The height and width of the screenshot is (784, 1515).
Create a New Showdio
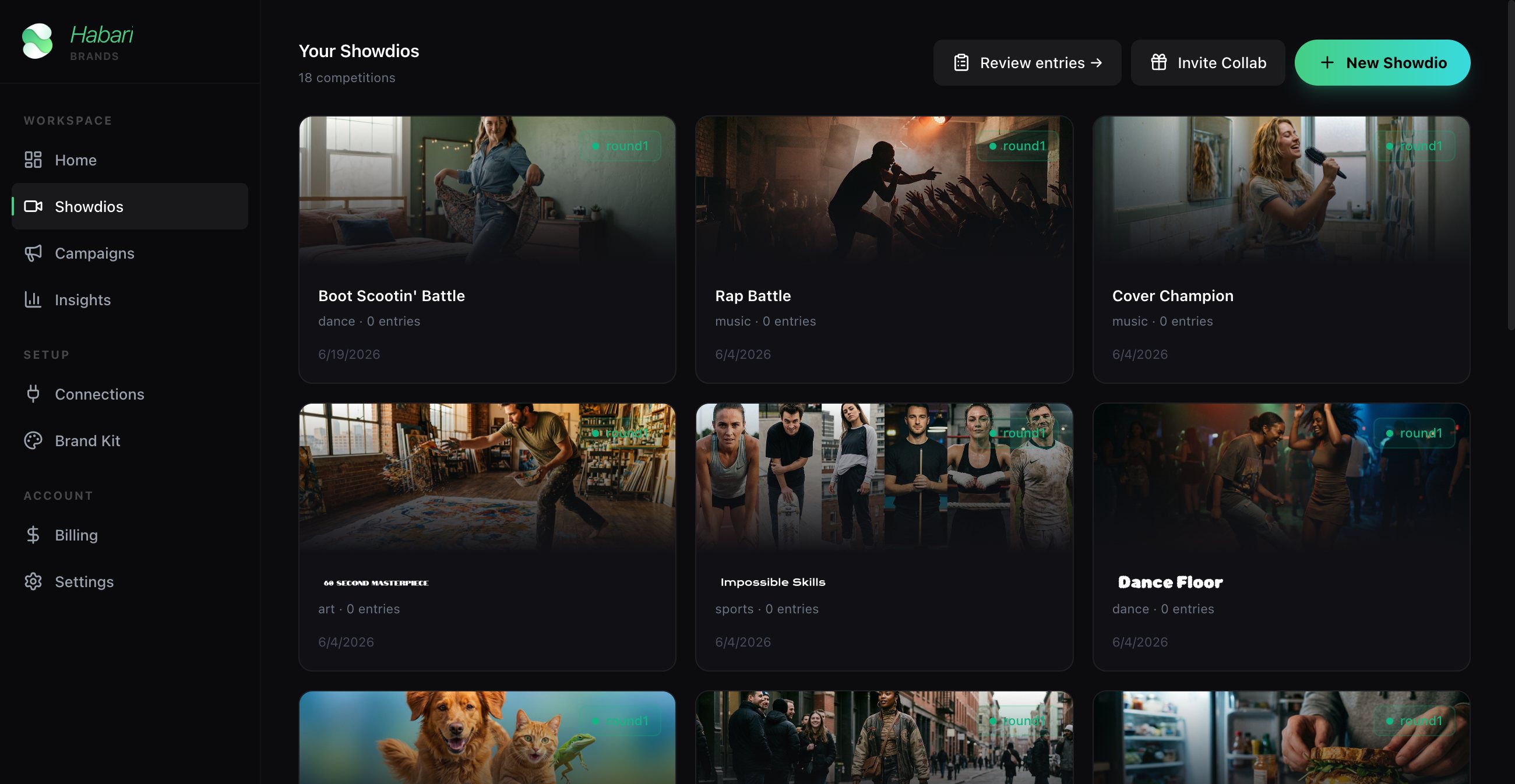click(1382, 62)
